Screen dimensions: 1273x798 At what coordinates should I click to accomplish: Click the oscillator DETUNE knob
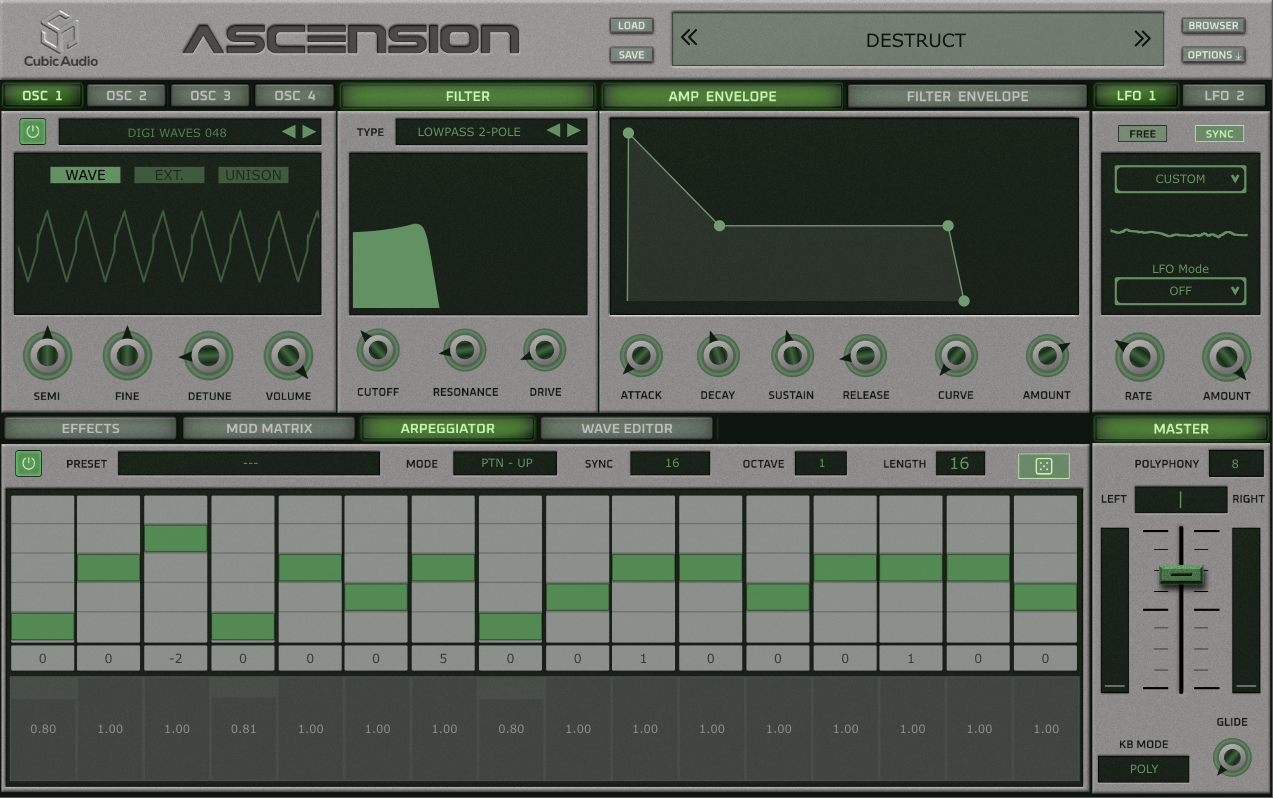point(208,355)
